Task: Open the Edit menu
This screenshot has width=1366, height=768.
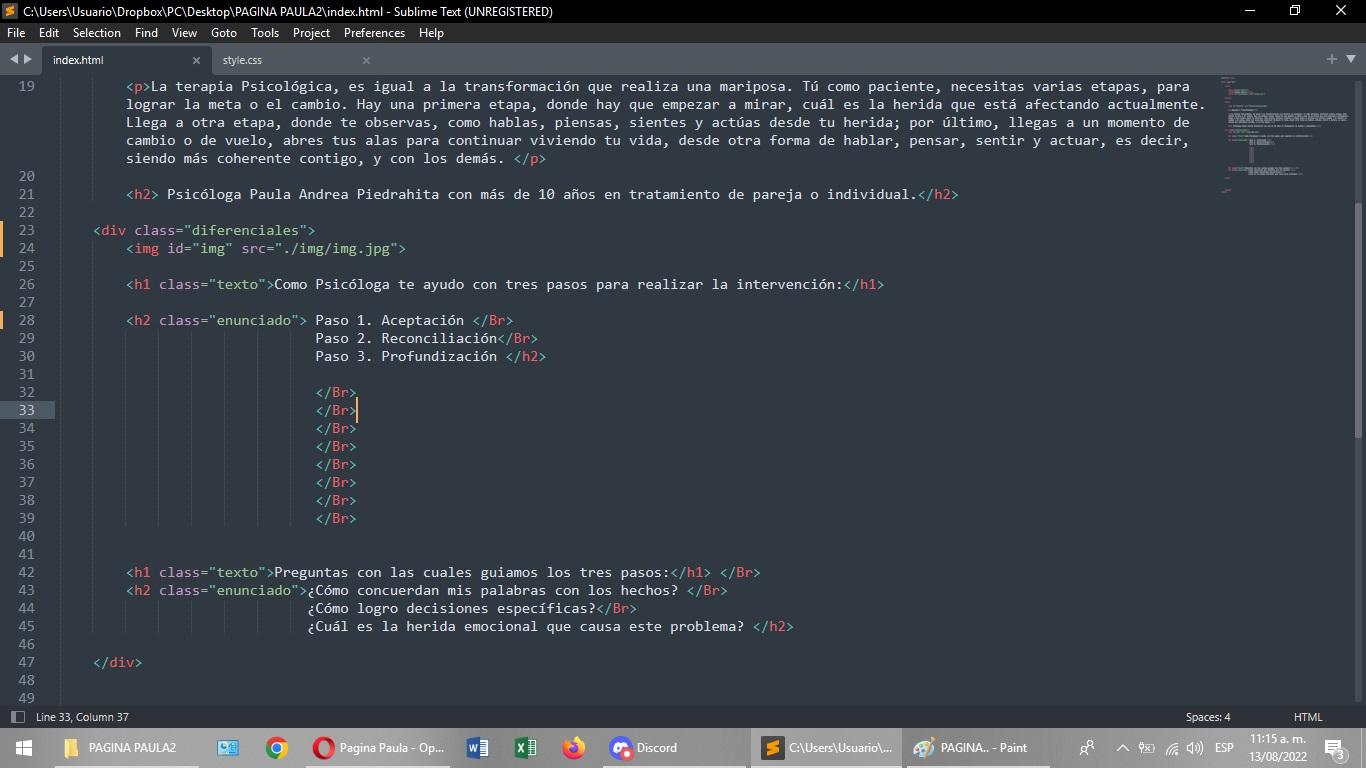Action: click(x=49, y=33)
